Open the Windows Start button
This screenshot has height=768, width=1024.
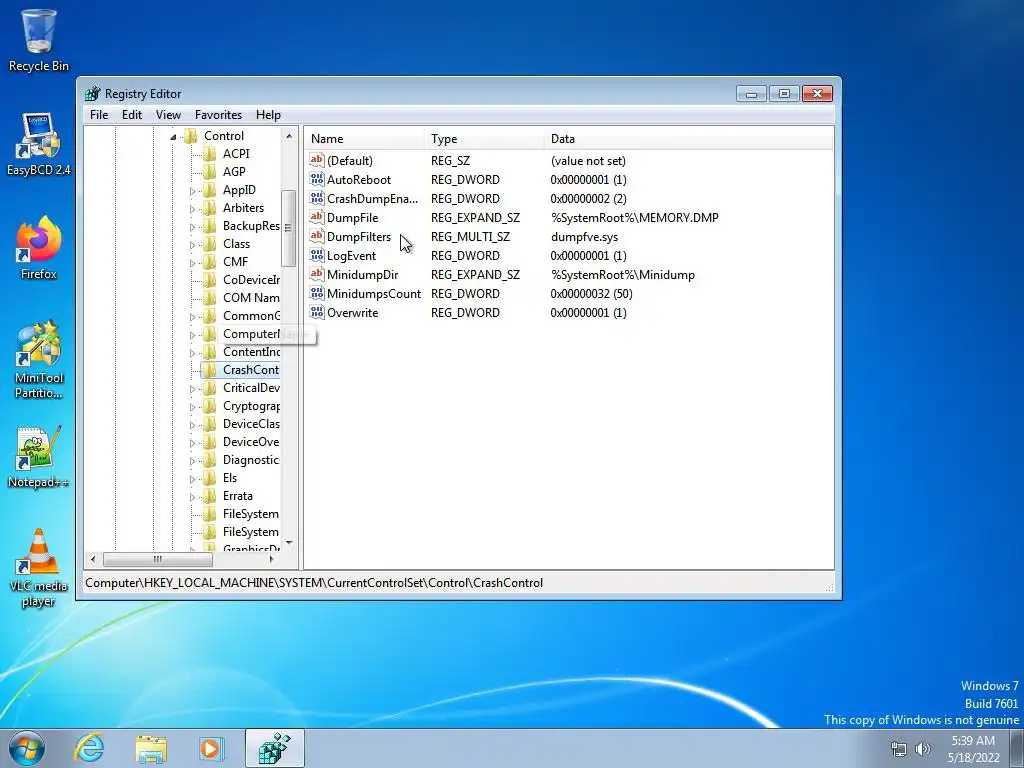[x=27, y=748]
